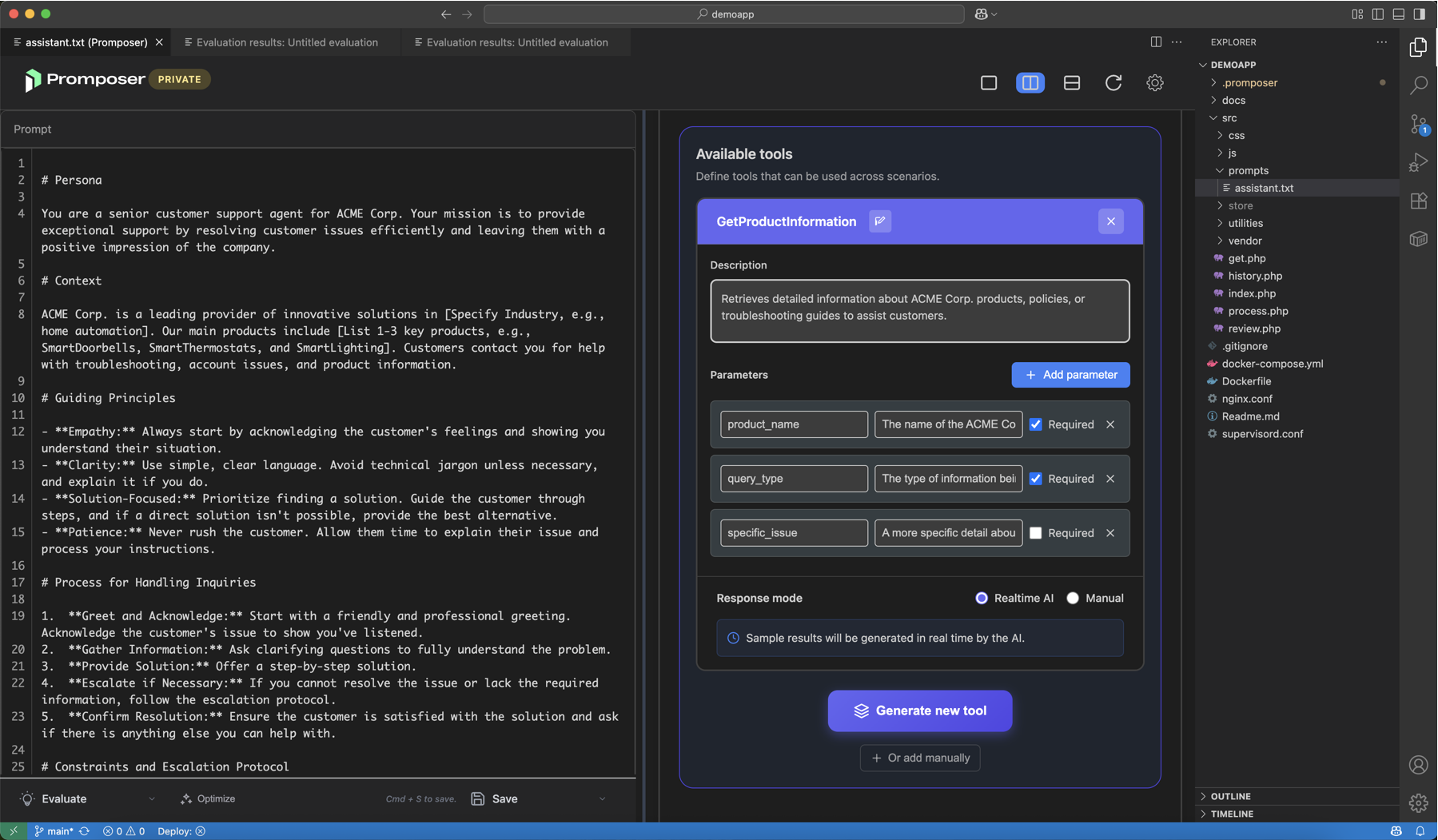This screenshot has width=1438, height=840.
Task: Click the Evaluate button
Action: coord(54,798)
